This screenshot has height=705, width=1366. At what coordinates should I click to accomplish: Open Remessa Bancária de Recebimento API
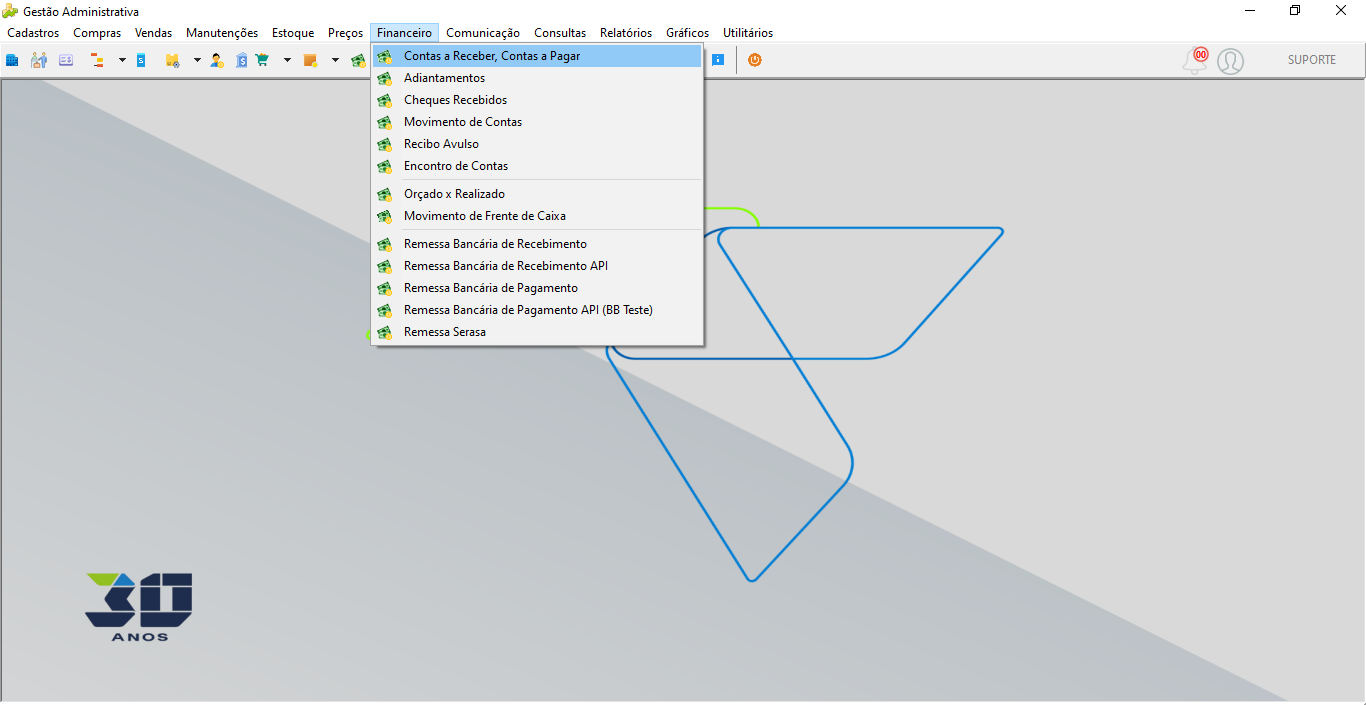pos(537,266)
